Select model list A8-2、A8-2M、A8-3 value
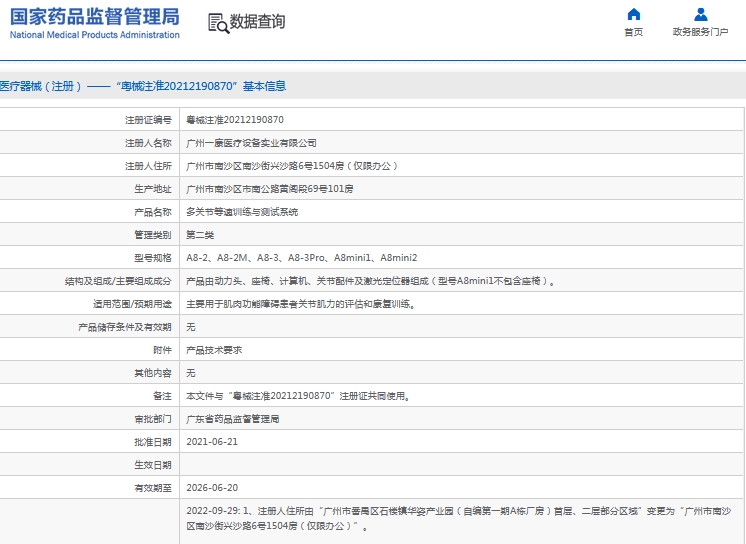The height and width of the screenshot is (544, 746). tap(302, 258)
